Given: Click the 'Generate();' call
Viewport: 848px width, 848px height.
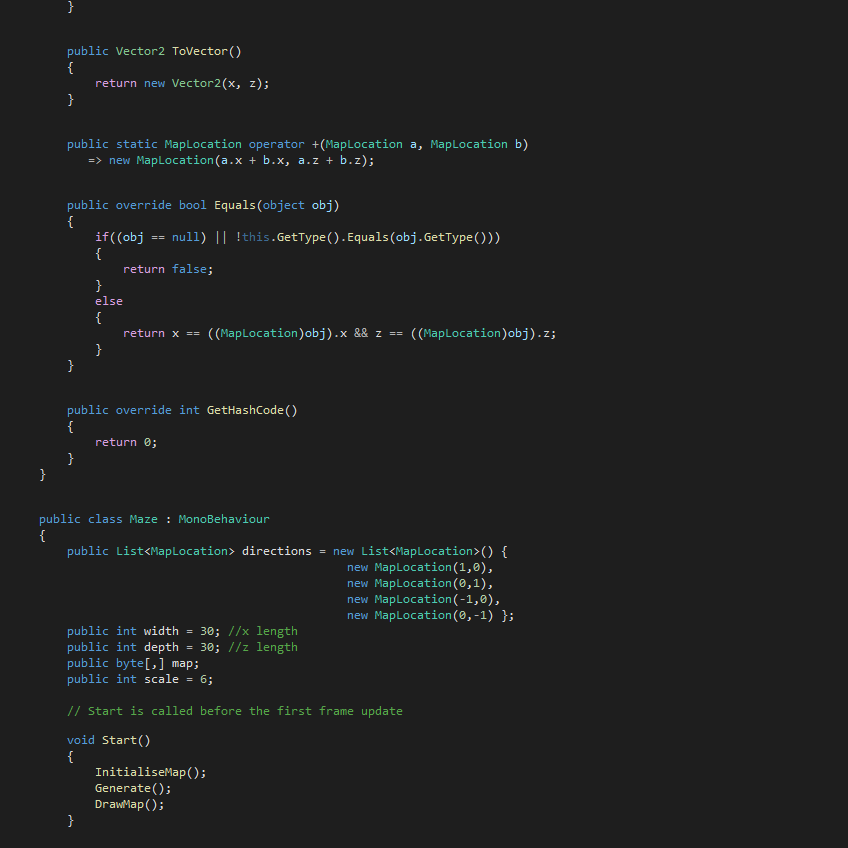Looking at the screenshot, I should click(133, 789).
